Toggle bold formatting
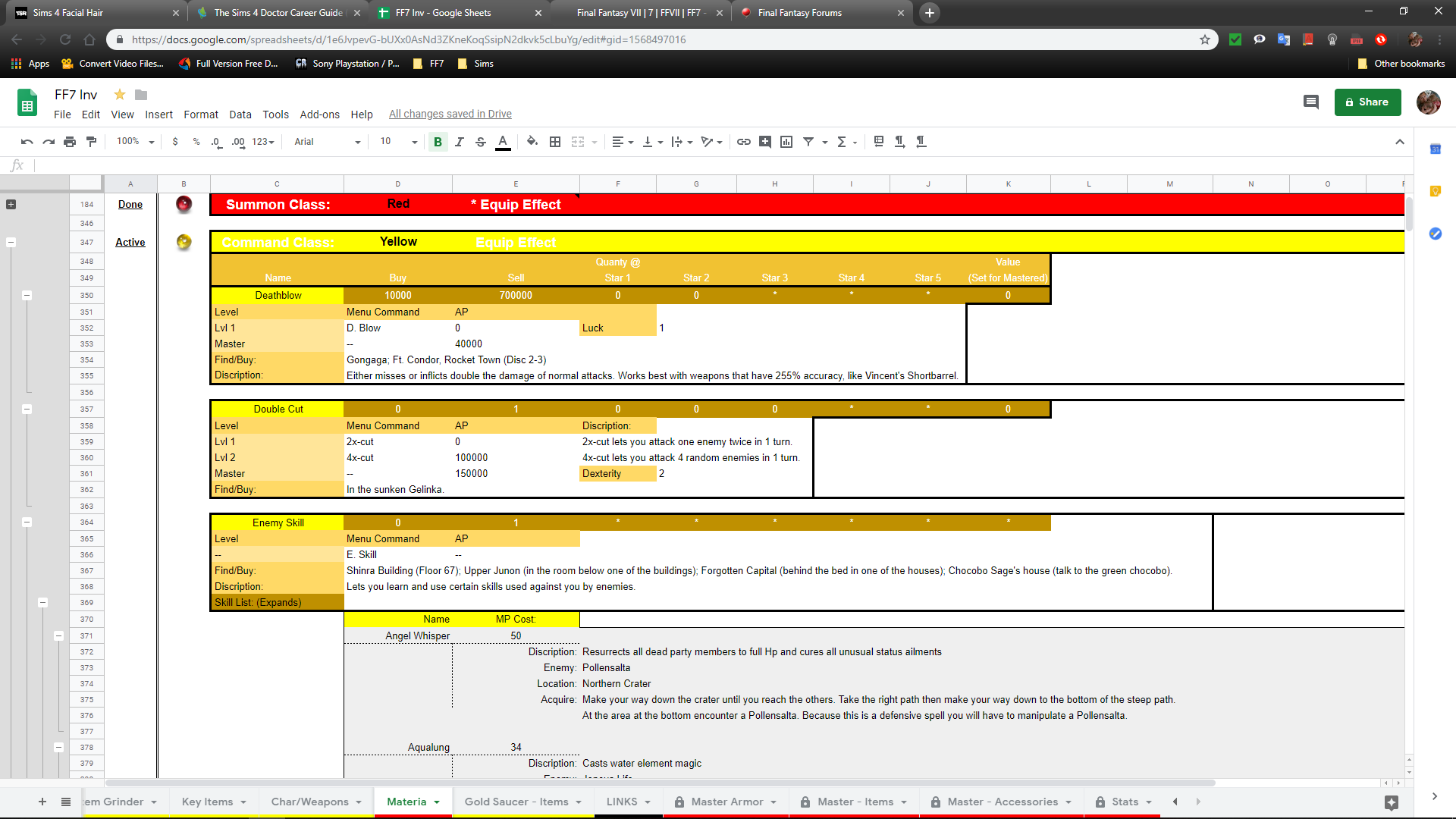The image size is (1456, 819). pyautogui.click(x=438, y=142)
